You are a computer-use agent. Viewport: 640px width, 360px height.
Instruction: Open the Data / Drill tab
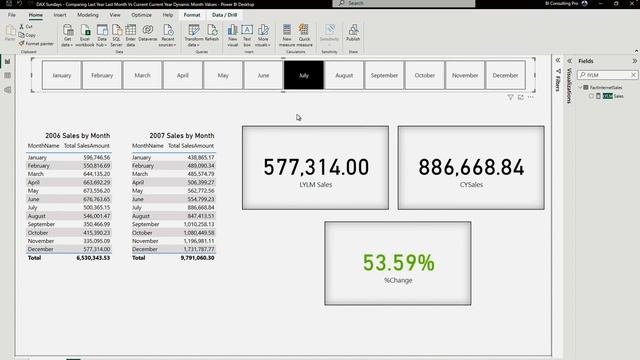[x=224, y=15]
